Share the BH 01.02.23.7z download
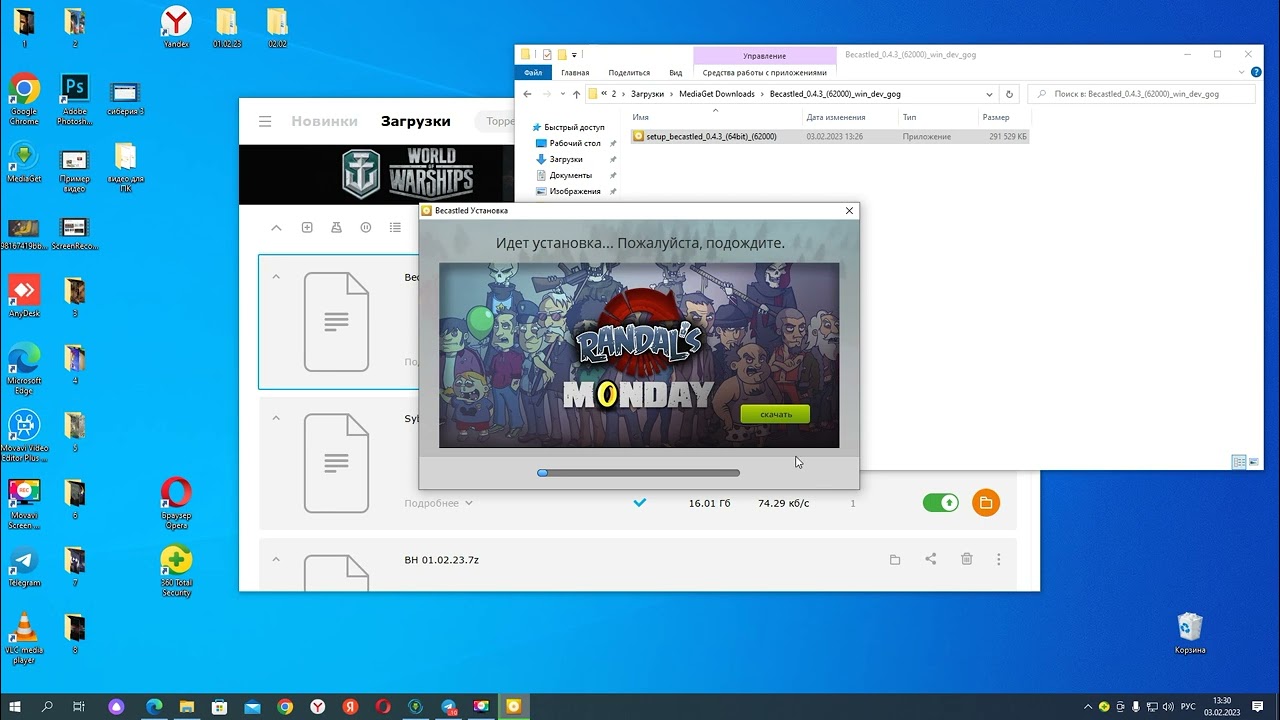The height and width of the screenshot is (720, 1280). pyautogui.click(x=931, y=559)
